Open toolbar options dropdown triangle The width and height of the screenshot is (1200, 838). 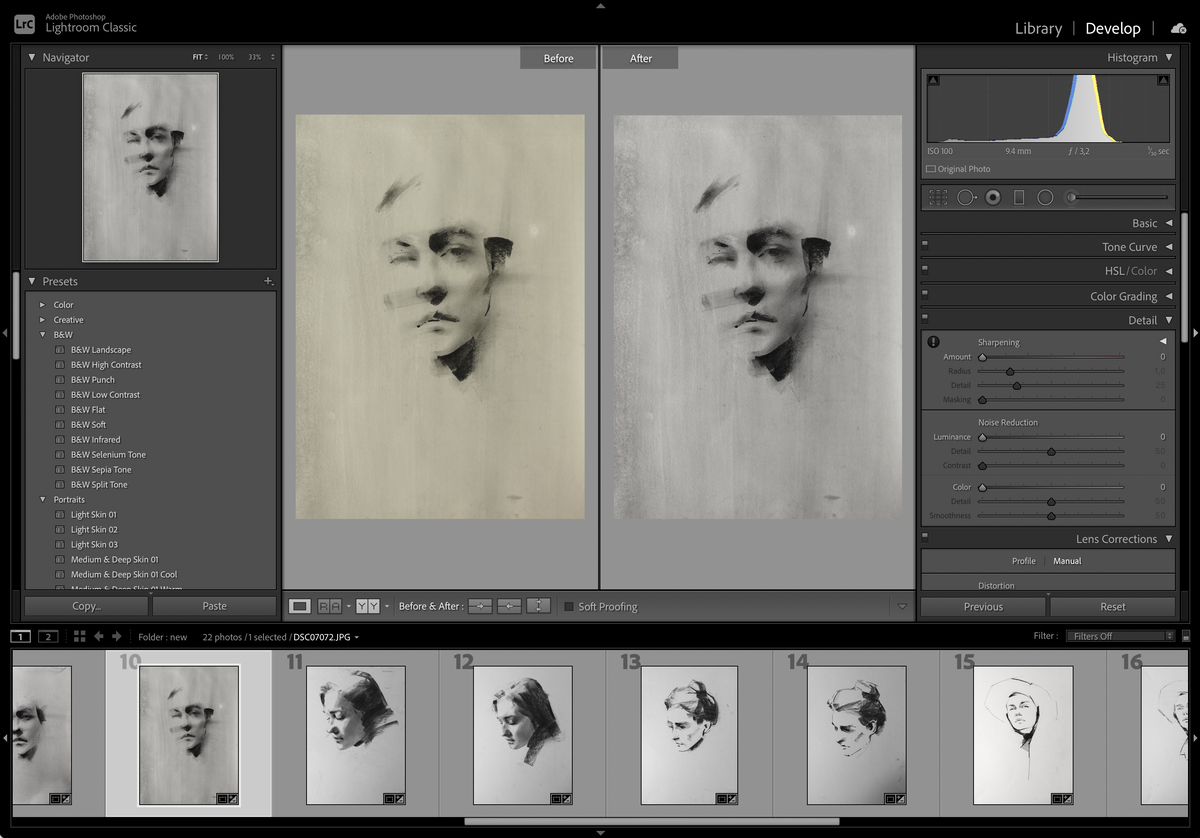[902, 606]
